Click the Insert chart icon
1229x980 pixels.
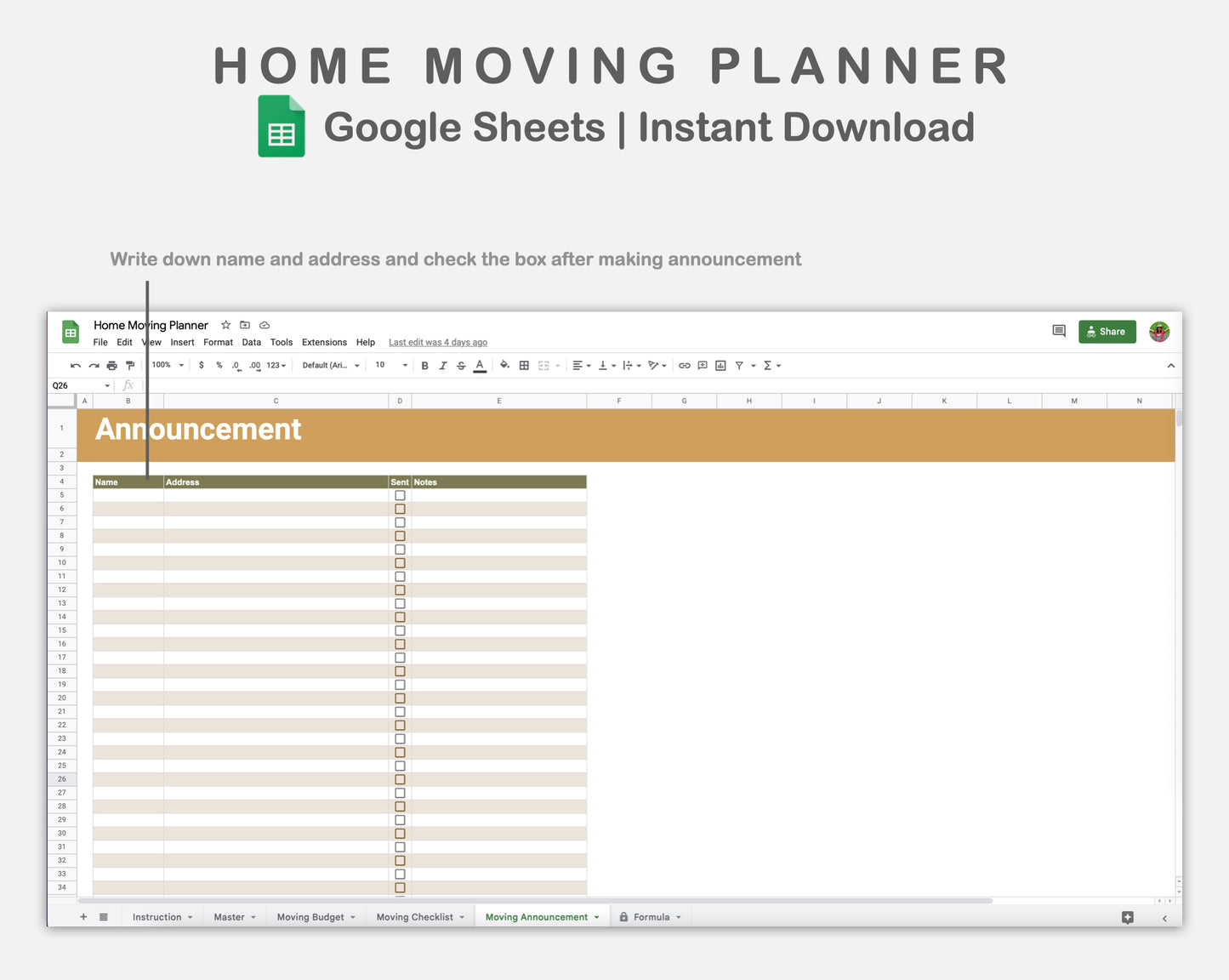click(x=720, y=365)
